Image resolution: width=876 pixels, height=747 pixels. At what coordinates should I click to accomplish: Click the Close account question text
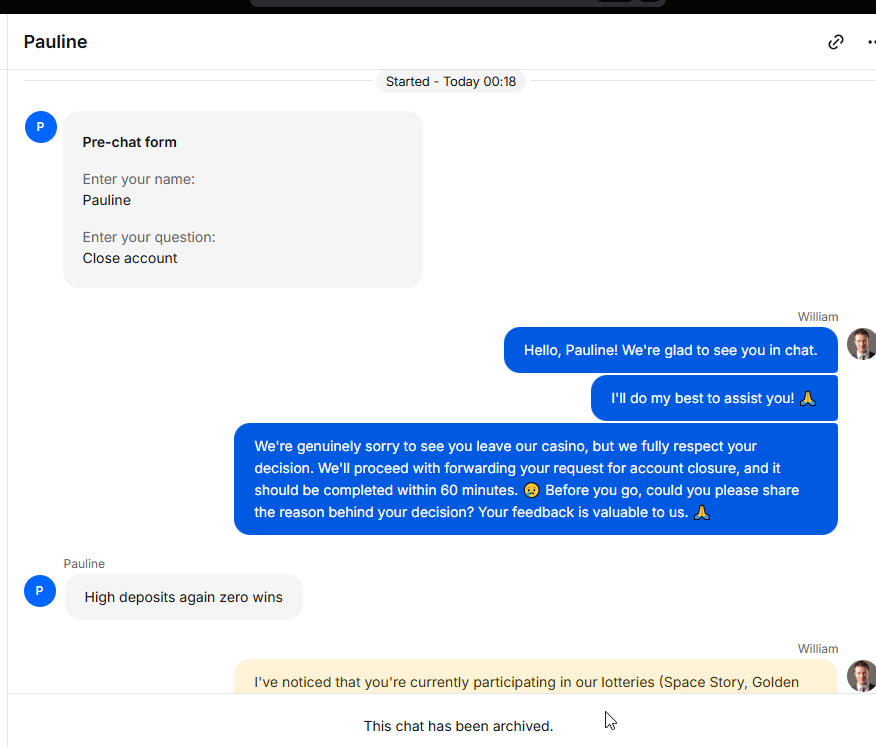(130, 258)
